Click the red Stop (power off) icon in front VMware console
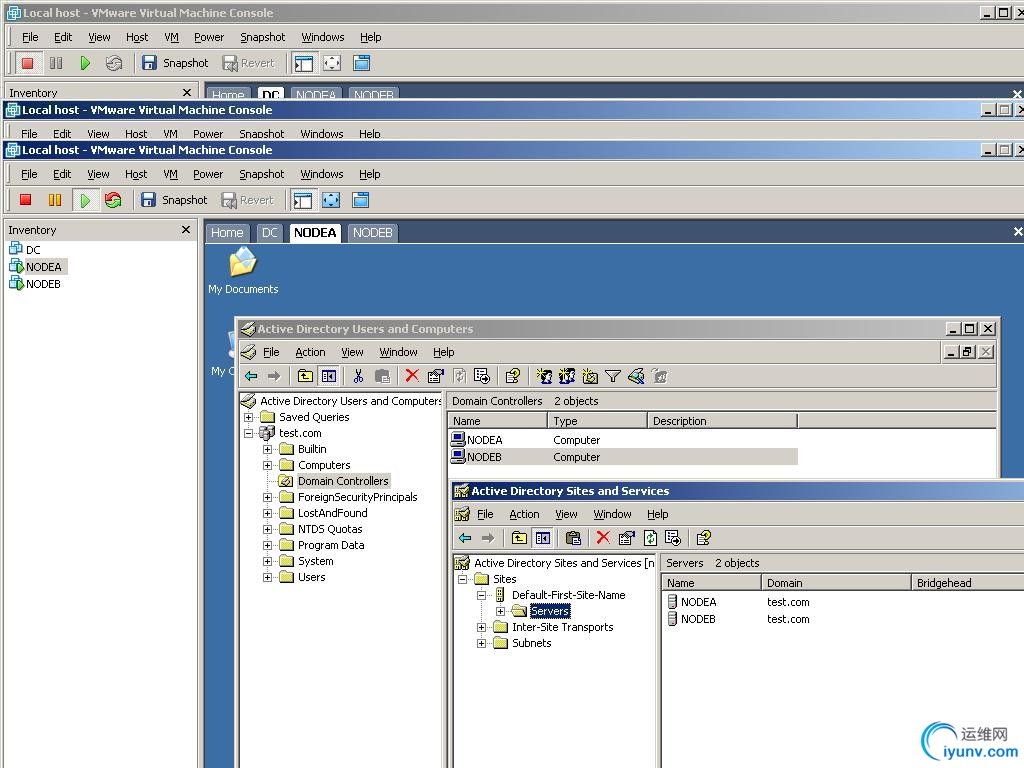Screen dimensions: 1024x768 click(x=25, y=200)
